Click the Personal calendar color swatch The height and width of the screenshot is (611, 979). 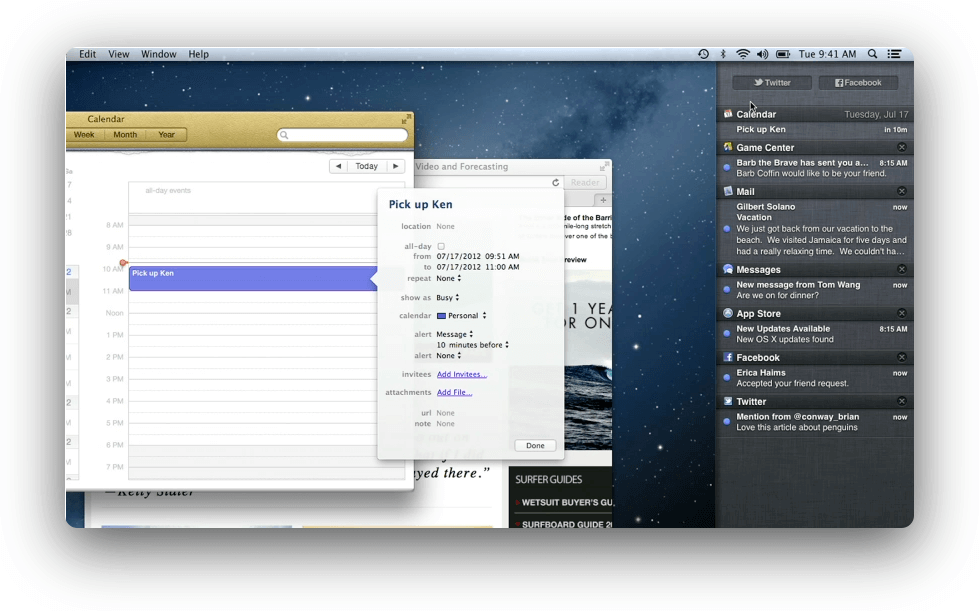pos(441,316)
